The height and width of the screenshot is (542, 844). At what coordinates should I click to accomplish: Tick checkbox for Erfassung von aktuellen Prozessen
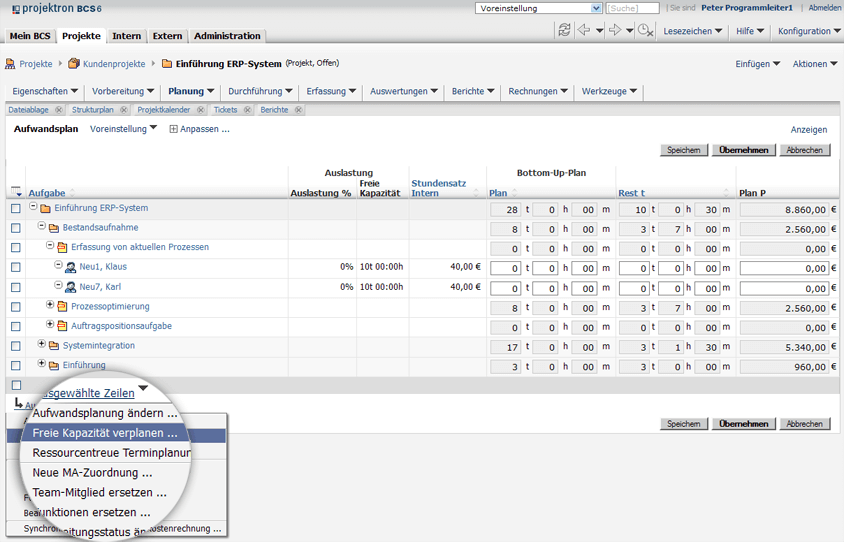click(16, 248)
